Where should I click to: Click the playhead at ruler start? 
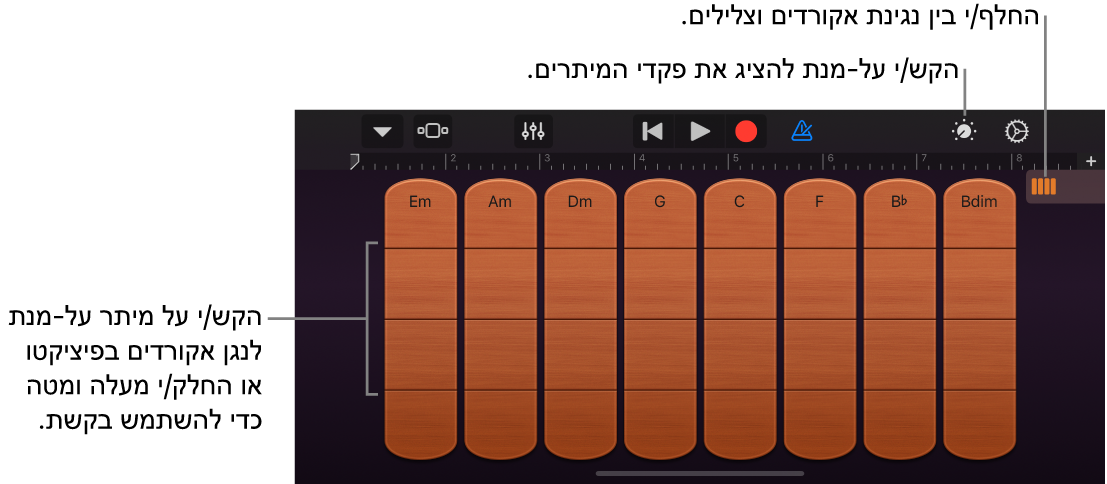click(x=356, y=162)
